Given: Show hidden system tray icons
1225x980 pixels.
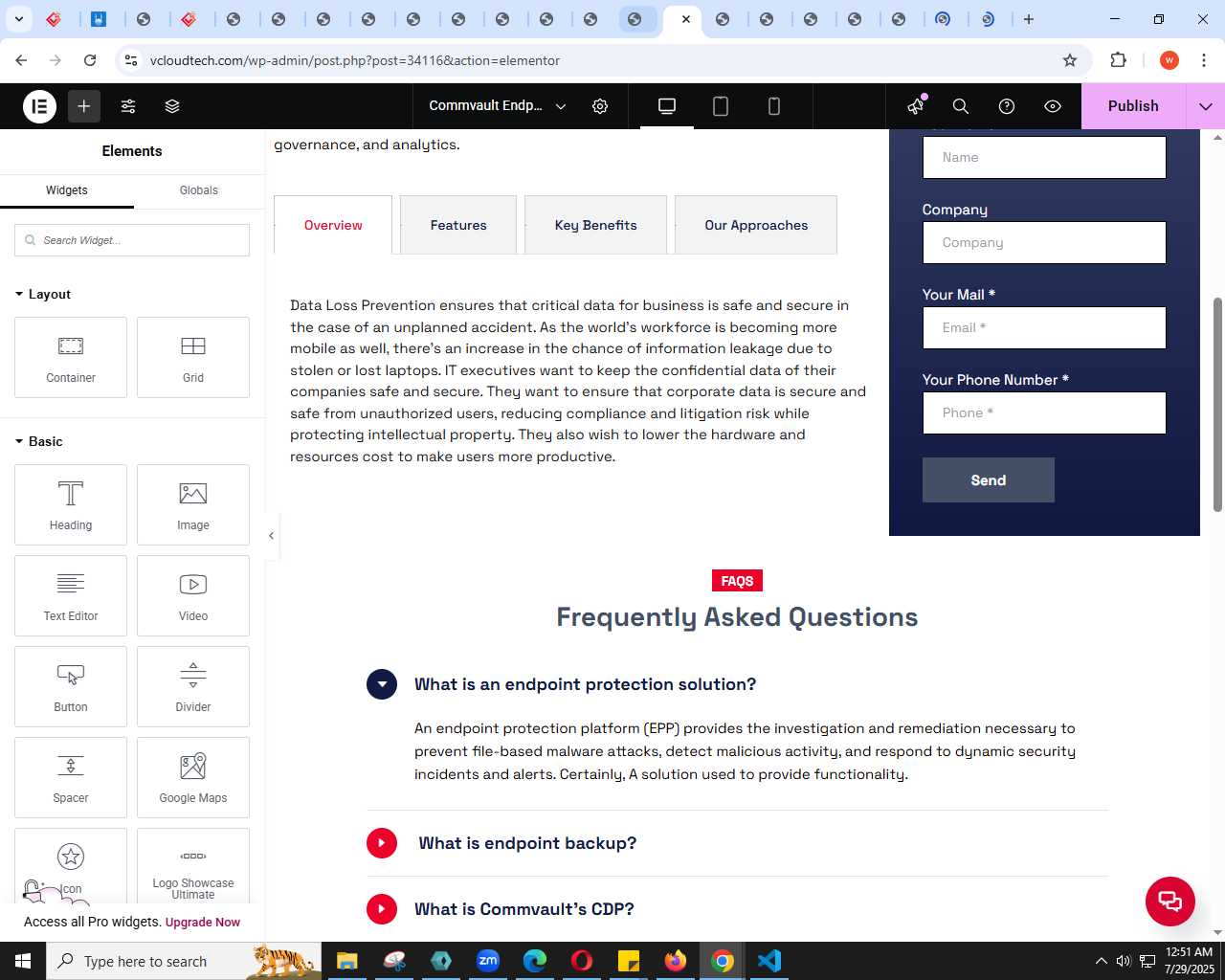Looking at the screenshot, I should [1101, 961].
